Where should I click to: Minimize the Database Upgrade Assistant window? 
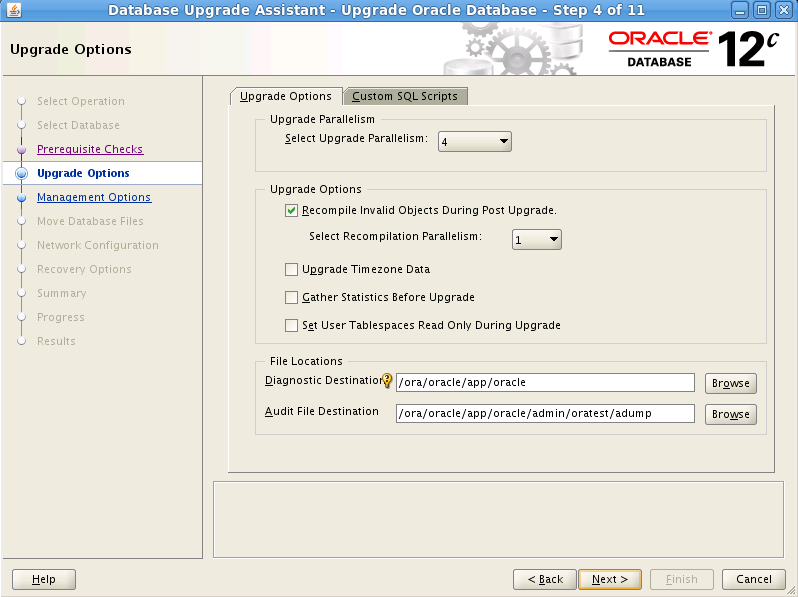tap(740, 10)
